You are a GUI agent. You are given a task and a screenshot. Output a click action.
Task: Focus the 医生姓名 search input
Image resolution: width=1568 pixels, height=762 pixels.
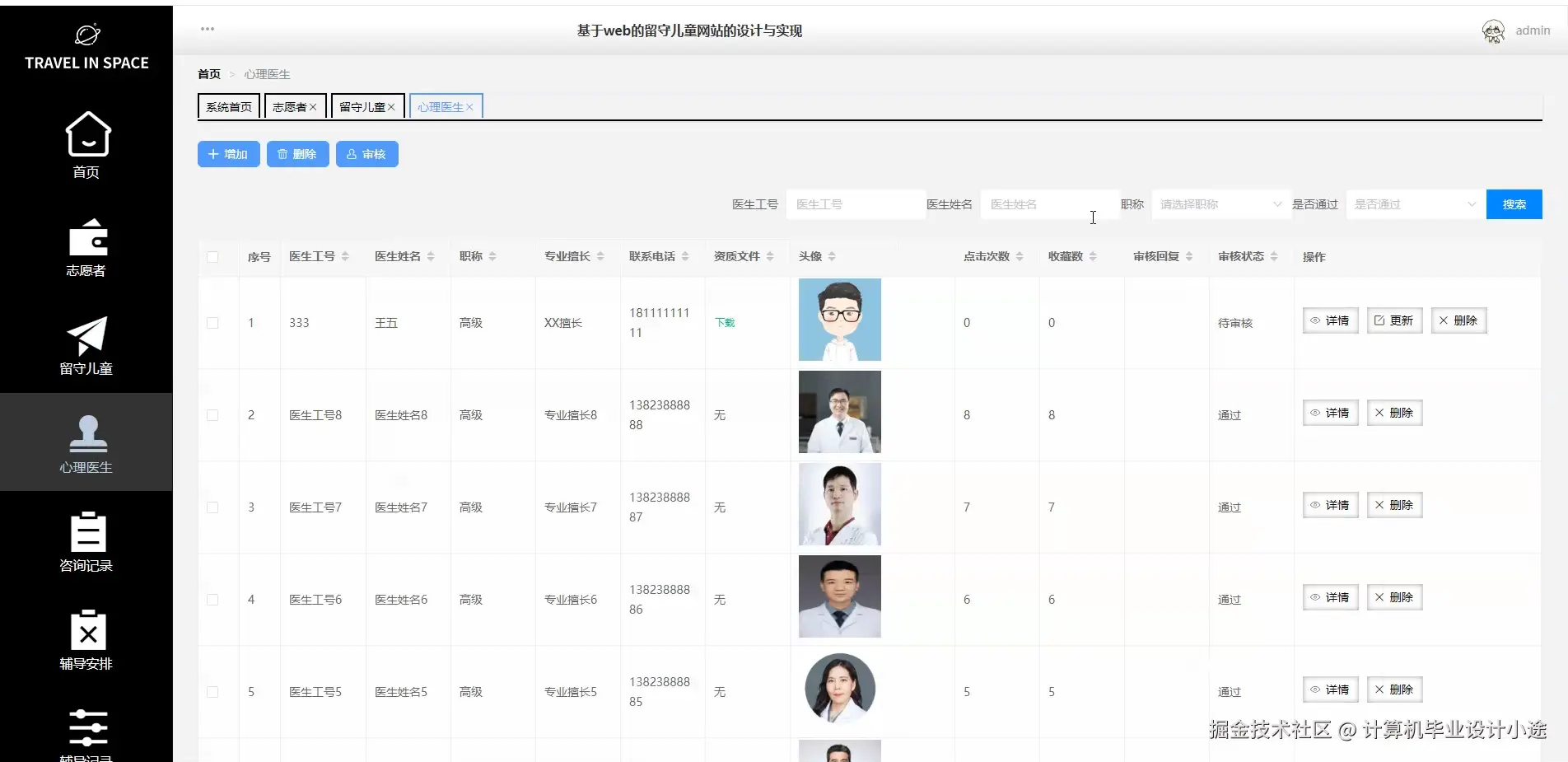1050,204
